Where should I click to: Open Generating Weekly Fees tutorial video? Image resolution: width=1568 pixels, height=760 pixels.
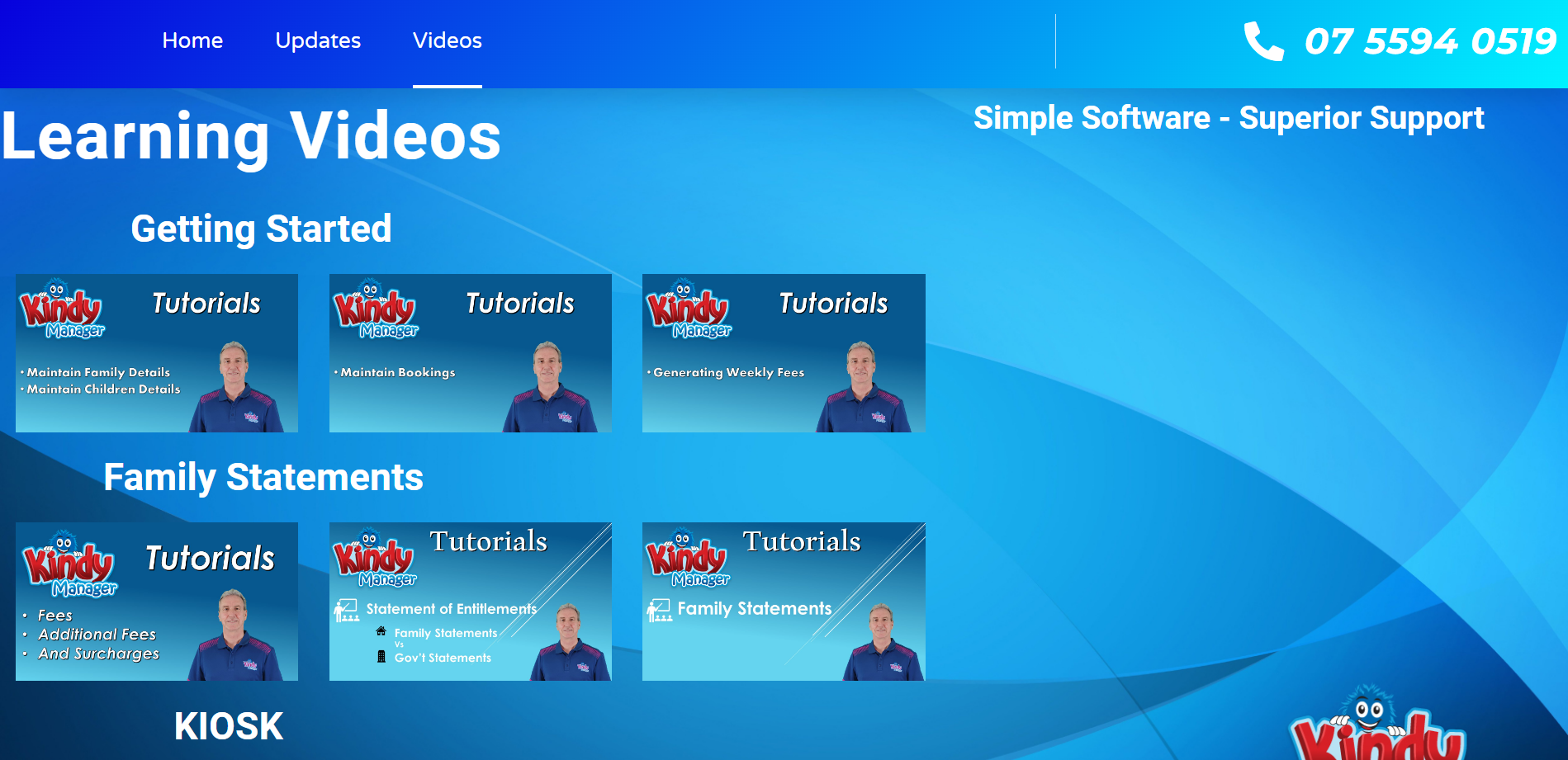pos(784,353)
